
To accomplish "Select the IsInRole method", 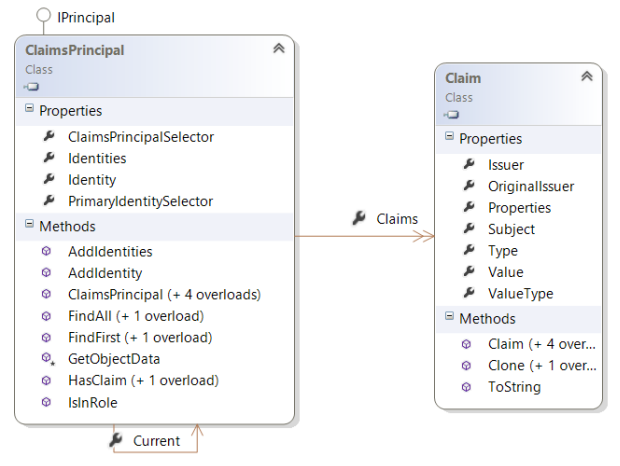I will coord(94,401).
